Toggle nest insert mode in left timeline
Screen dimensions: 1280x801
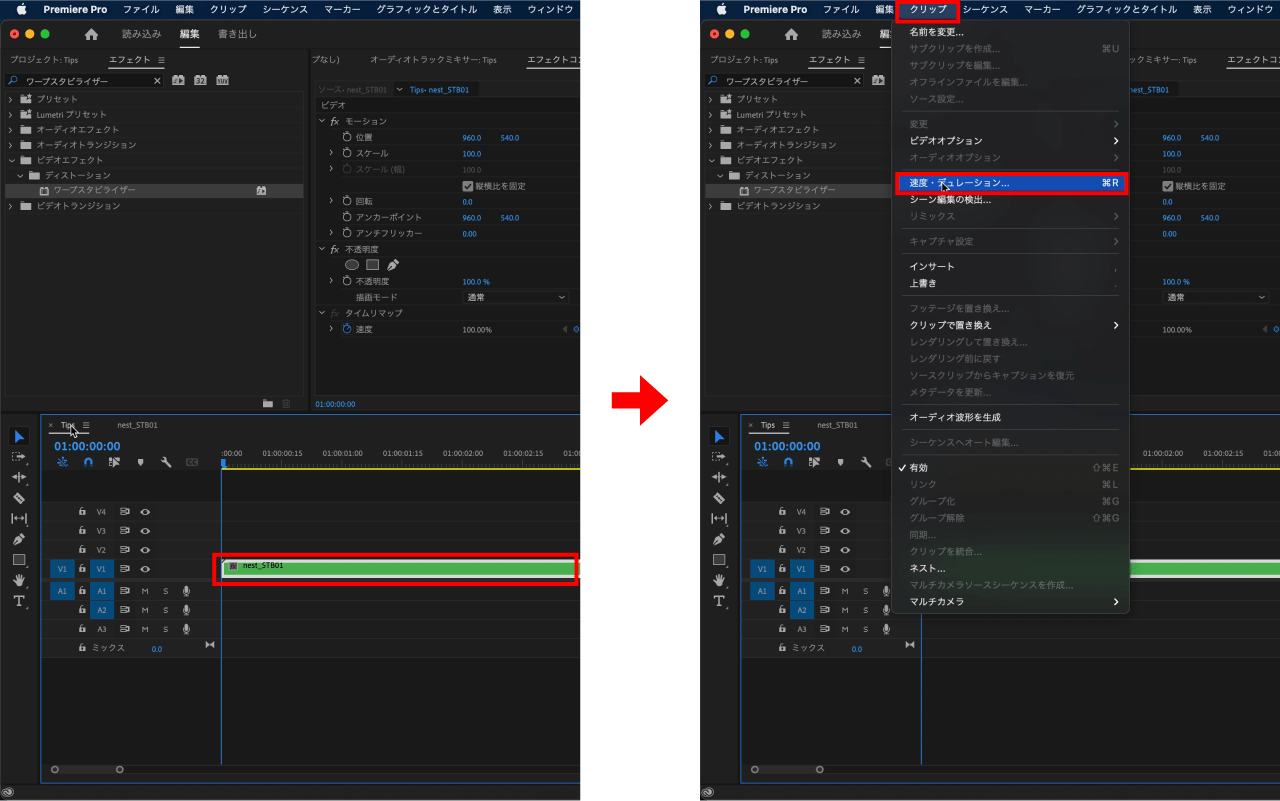tap(62, 463)
